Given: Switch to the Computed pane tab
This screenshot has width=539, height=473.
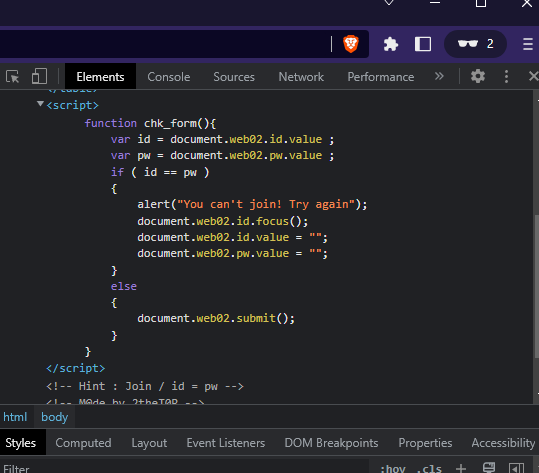Looking at the screenshot, I should point(83,443).
